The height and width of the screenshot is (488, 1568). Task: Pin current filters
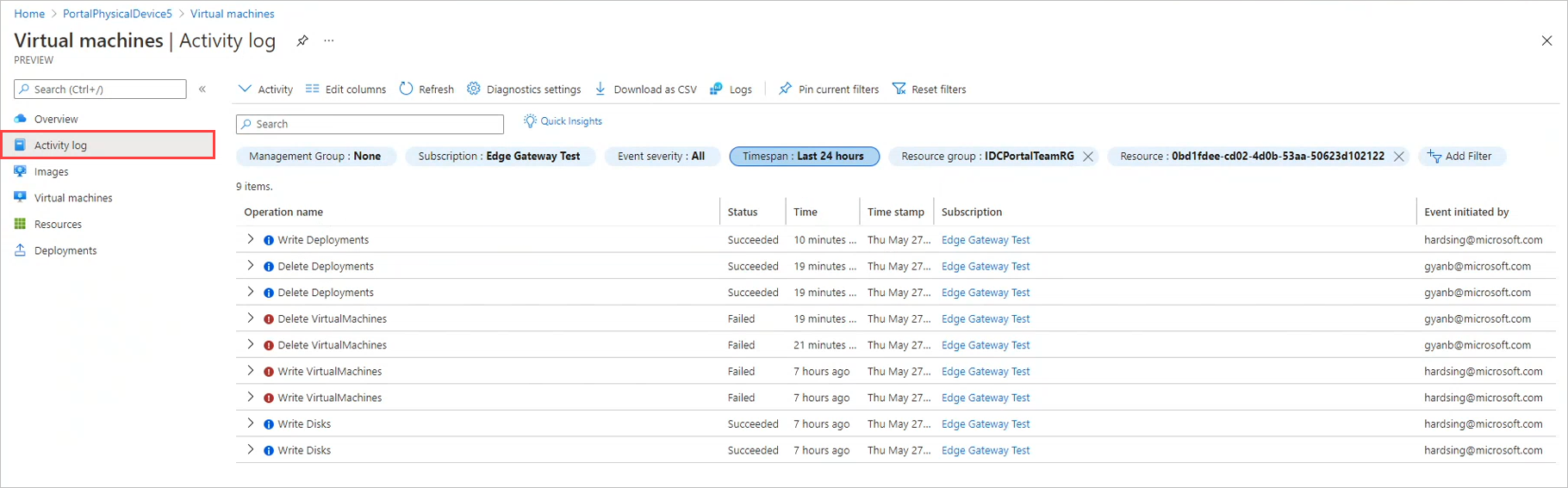(828, 89)
